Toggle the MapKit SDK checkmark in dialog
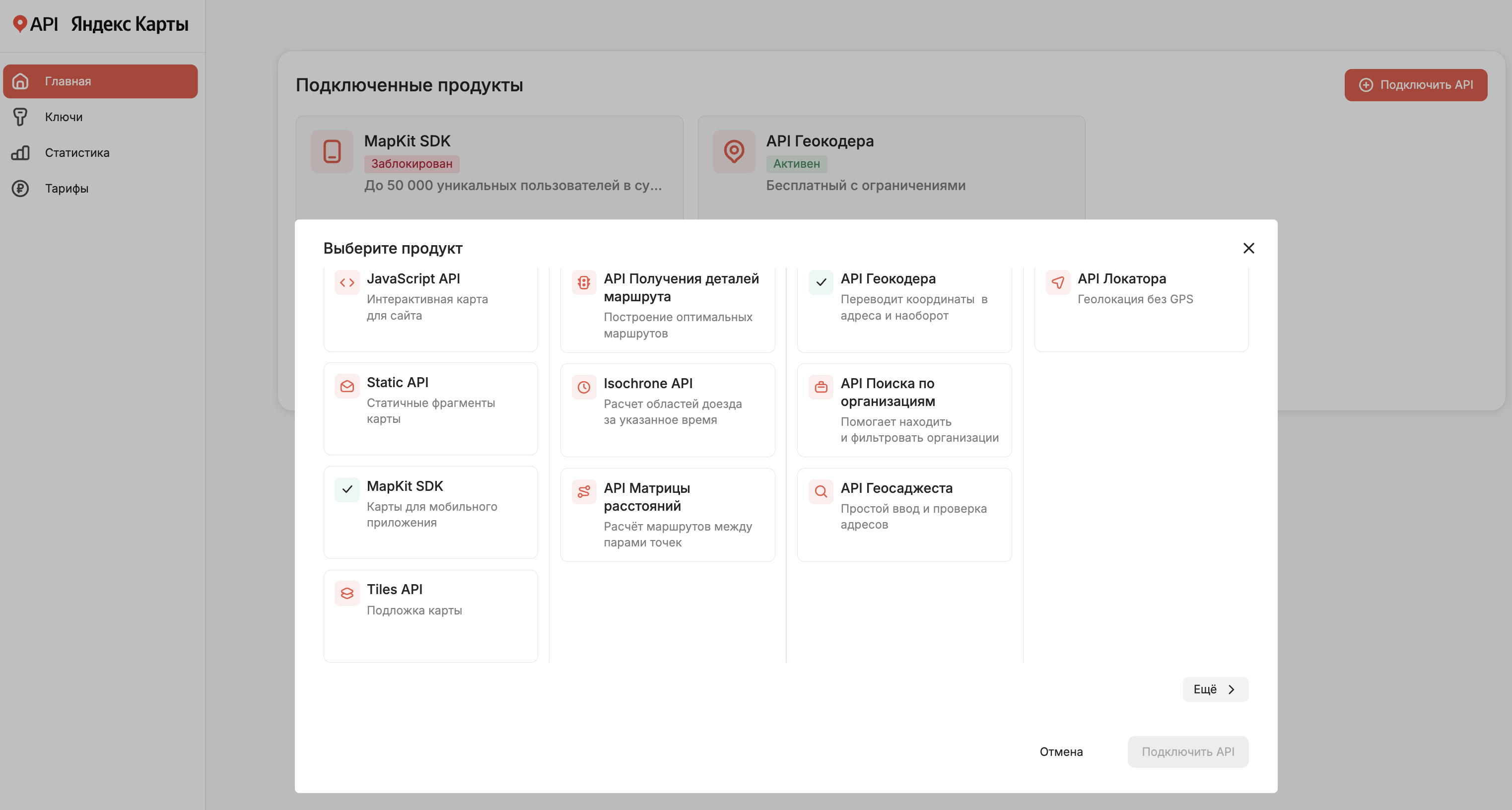The width and height of the screenshot is (1512, 810). coord(347,489)
